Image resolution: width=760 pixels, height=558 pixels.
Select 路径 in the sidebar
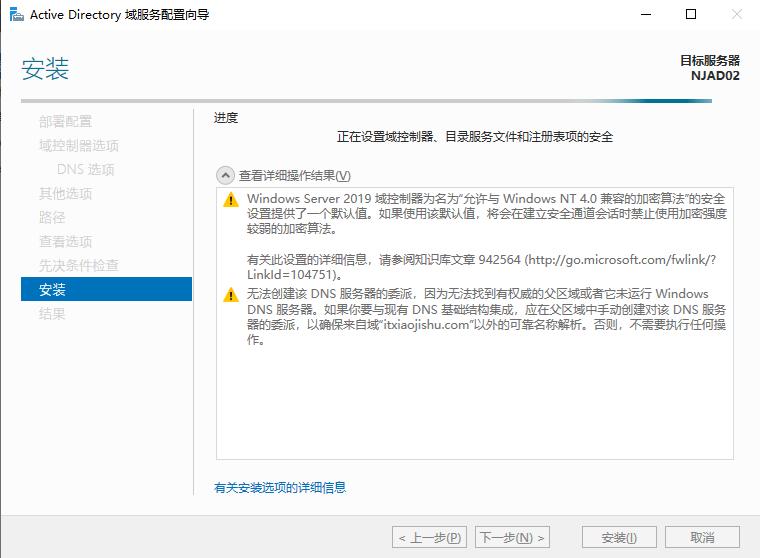tap(52, 217)
